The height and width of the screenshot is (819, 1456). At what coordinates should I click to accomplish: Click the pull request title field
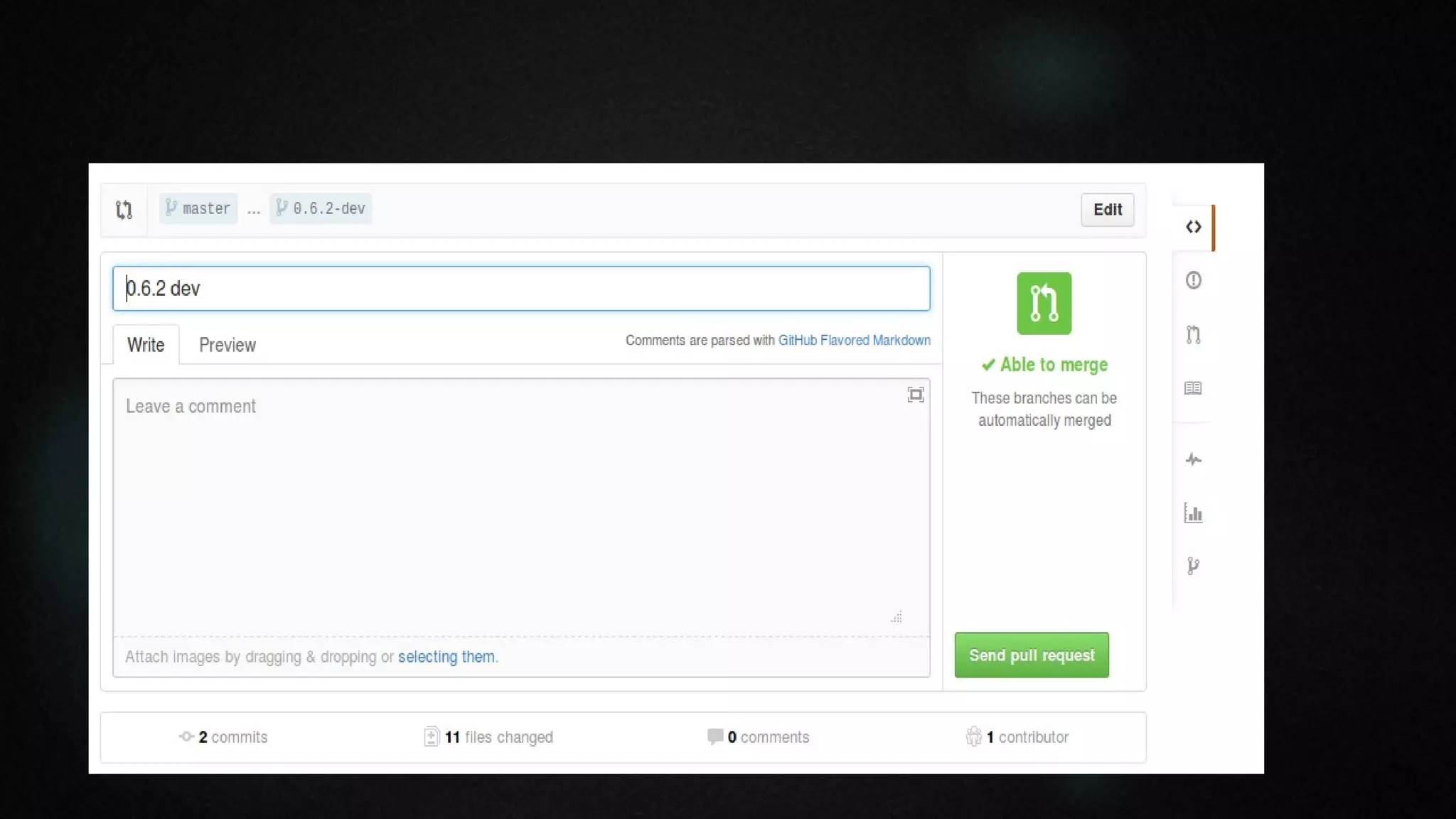[521, 289]
